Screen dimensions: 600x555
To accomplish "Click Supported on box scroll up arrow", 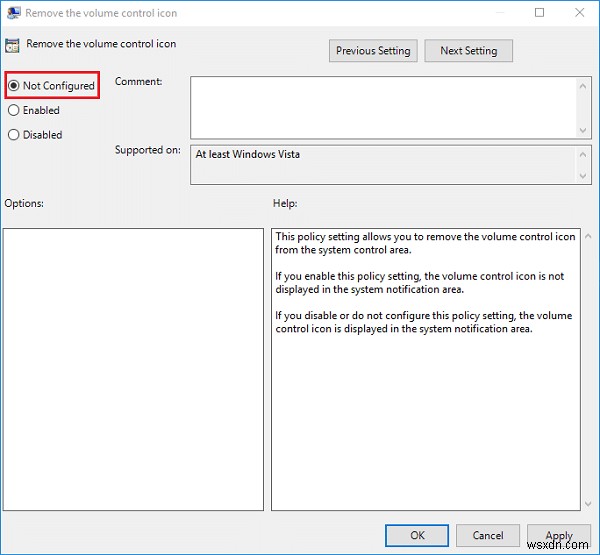I will (583, 155).
